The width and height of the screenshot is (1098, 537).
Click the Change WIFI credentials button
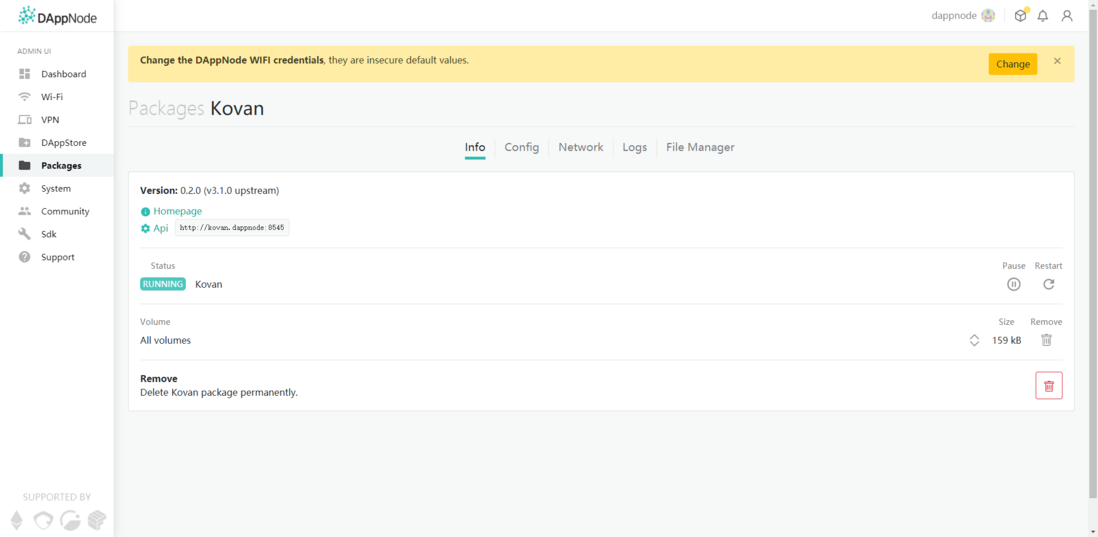tap(1013, 64)
